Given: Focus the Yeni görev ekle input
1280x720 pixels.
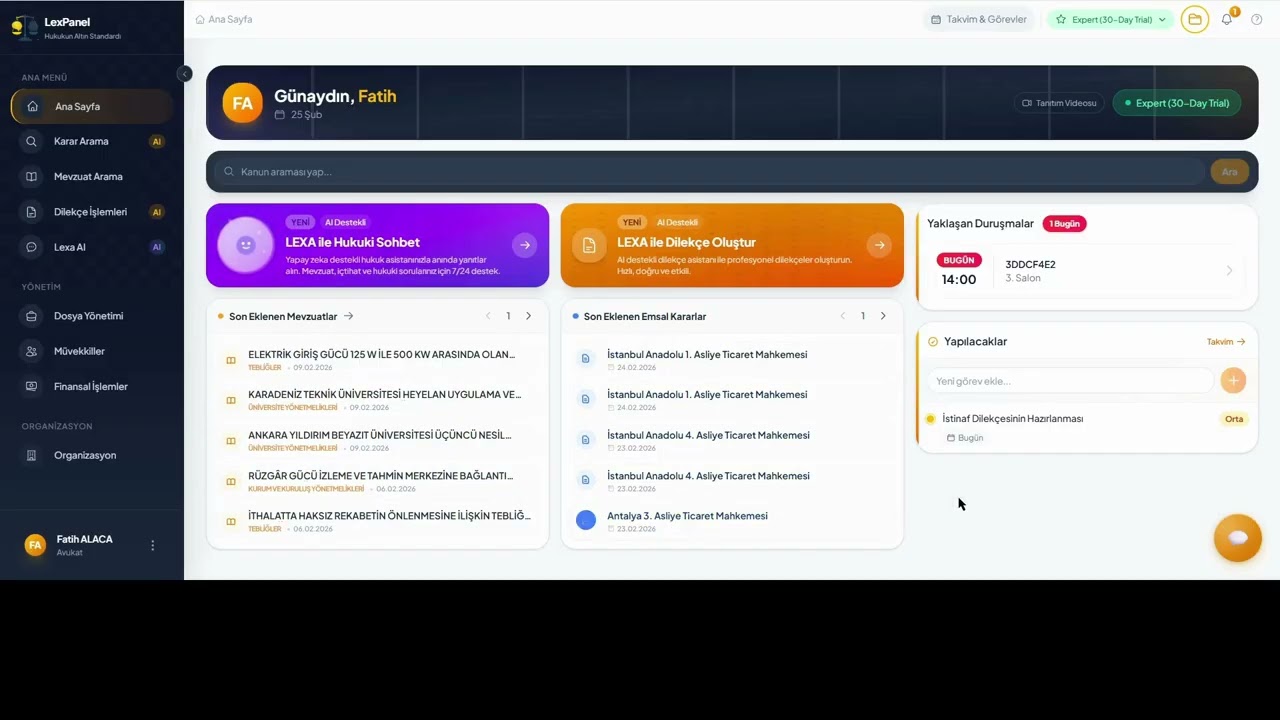Looking at the screenshot, I should (1070, 381).
